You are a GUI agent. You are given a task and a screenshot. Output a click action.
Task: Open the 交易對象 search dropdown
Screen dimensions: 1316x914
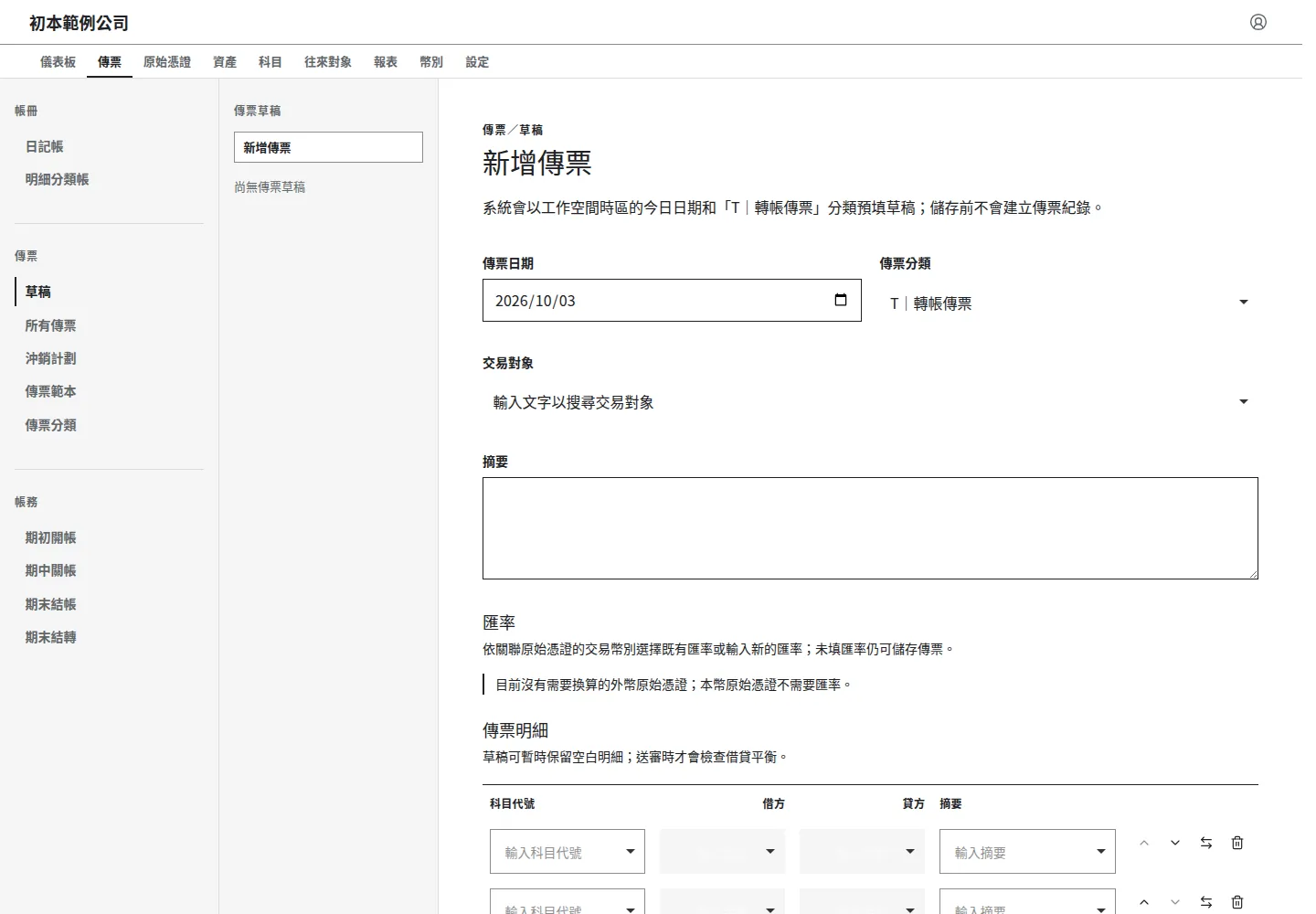coord(870,402)
